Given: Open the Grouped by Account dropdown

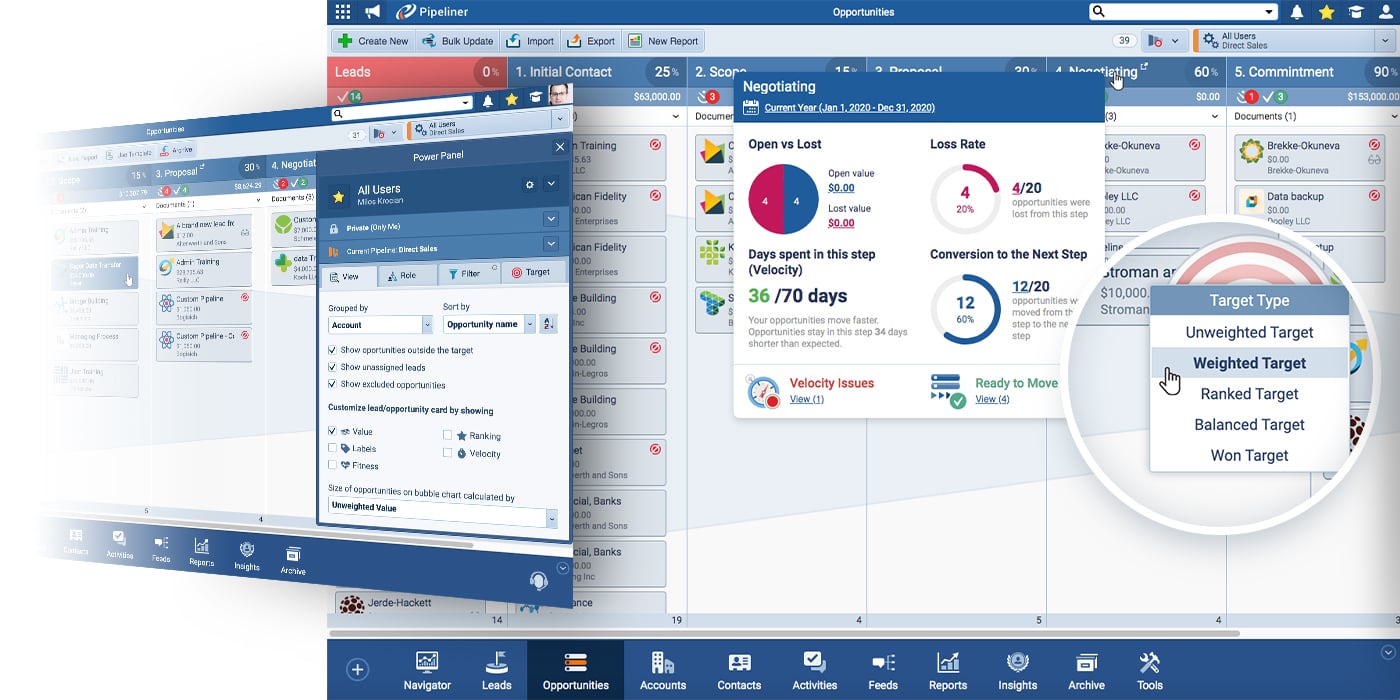Looking at the screenshot, I should click(x=379, y=325).
